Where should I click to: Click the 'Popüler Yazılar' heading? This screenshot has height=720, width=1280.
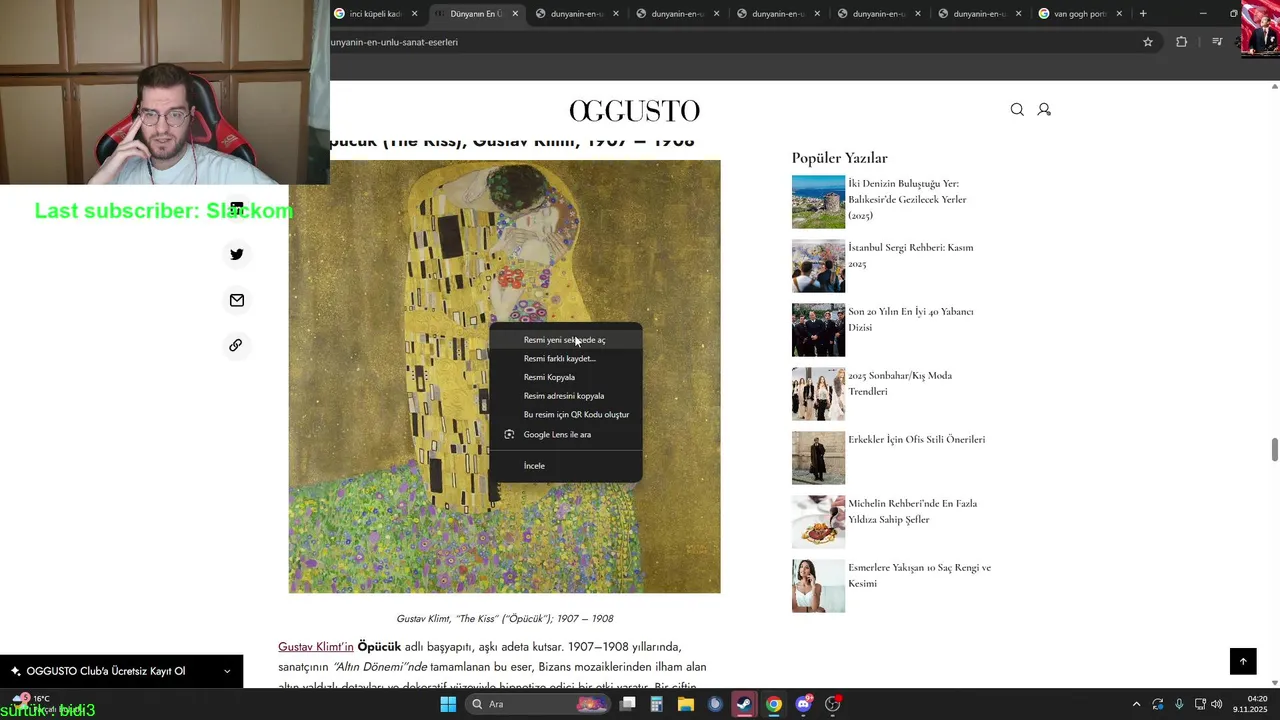(840, 158)
